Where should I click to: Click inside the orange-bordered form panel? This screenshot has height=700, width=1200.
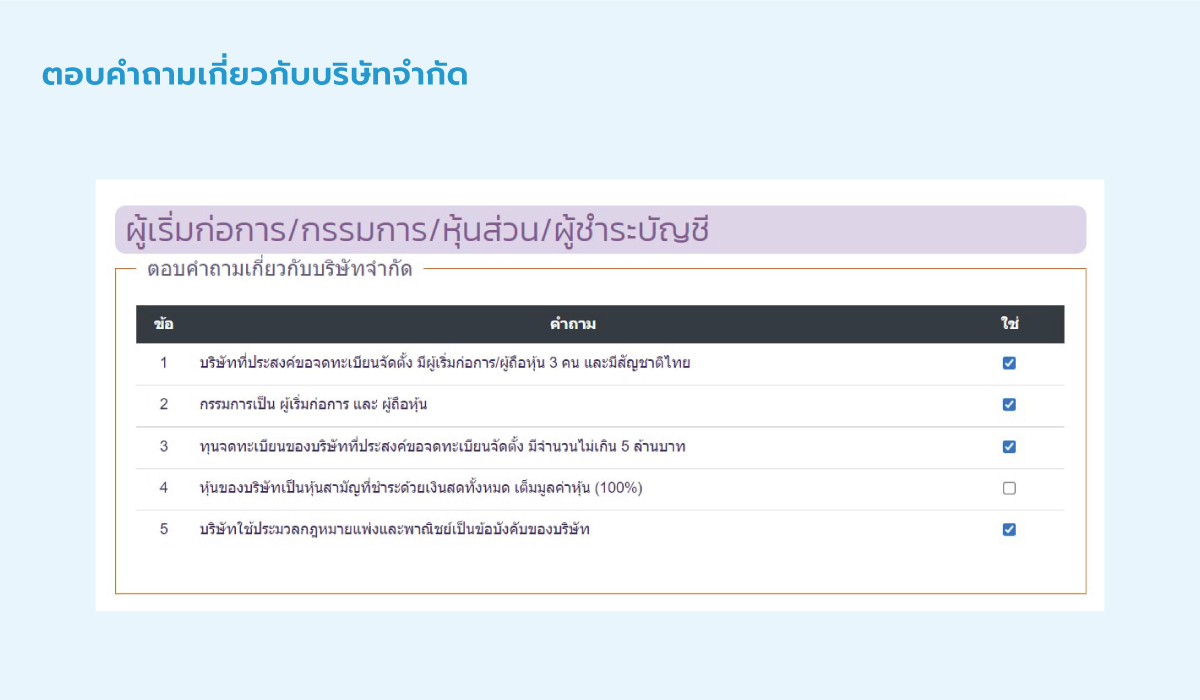[x=600, y=570]
